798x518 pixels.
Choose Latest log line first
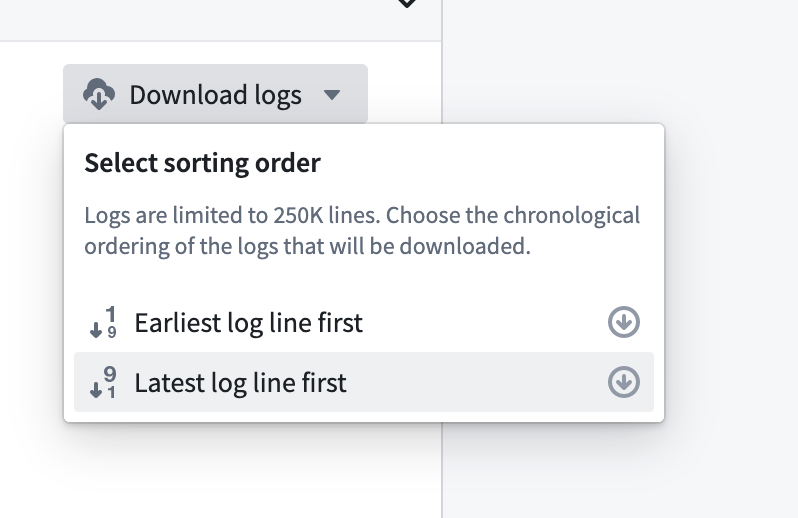(x=240, y=382)
